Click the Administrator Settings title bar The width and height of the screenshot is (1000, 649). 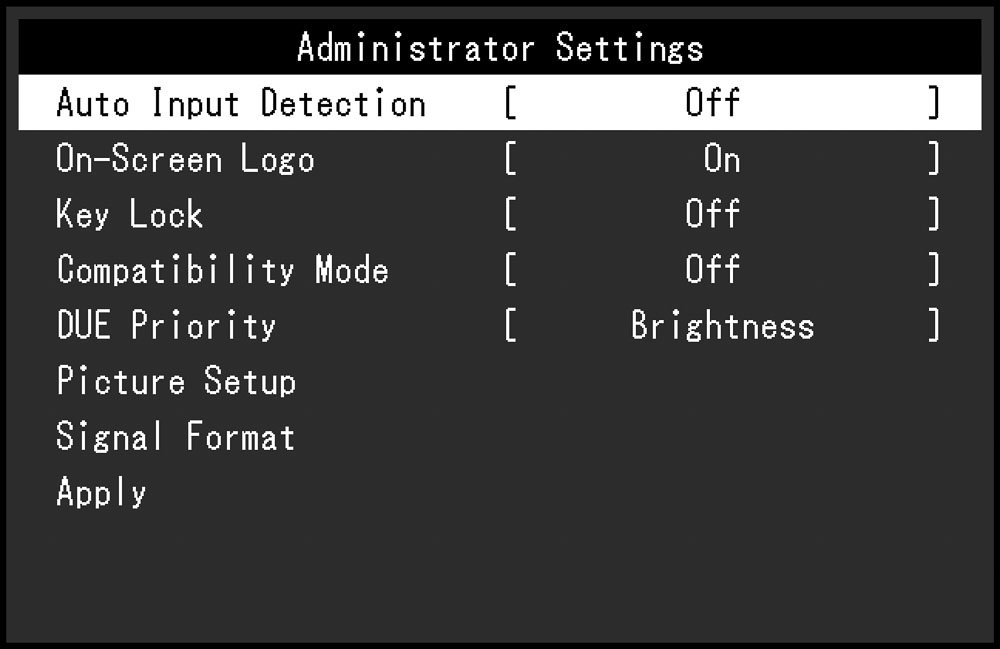click(499, 47)
